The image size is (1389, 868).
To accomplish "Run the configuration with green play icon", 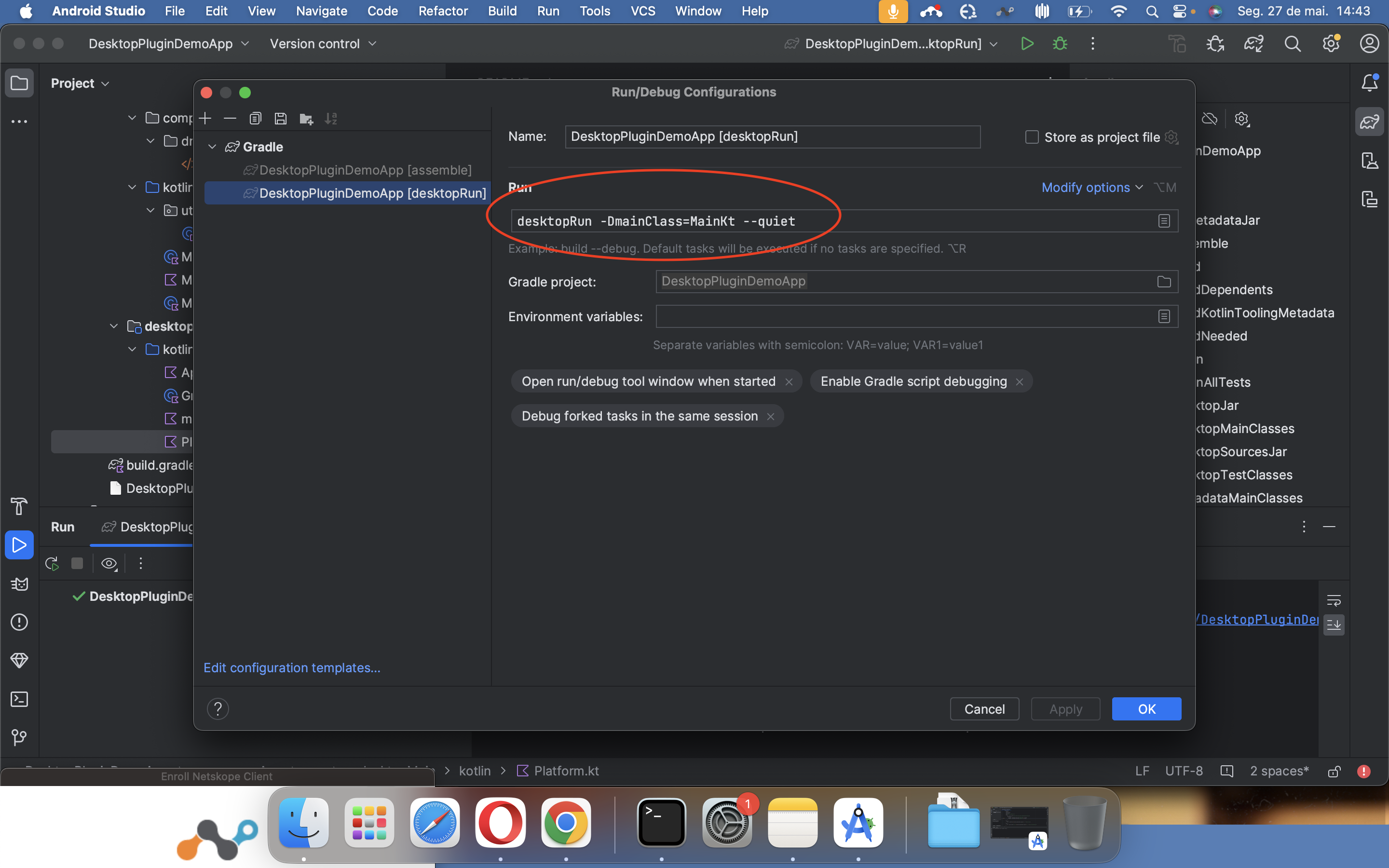I will [1027, 43].
